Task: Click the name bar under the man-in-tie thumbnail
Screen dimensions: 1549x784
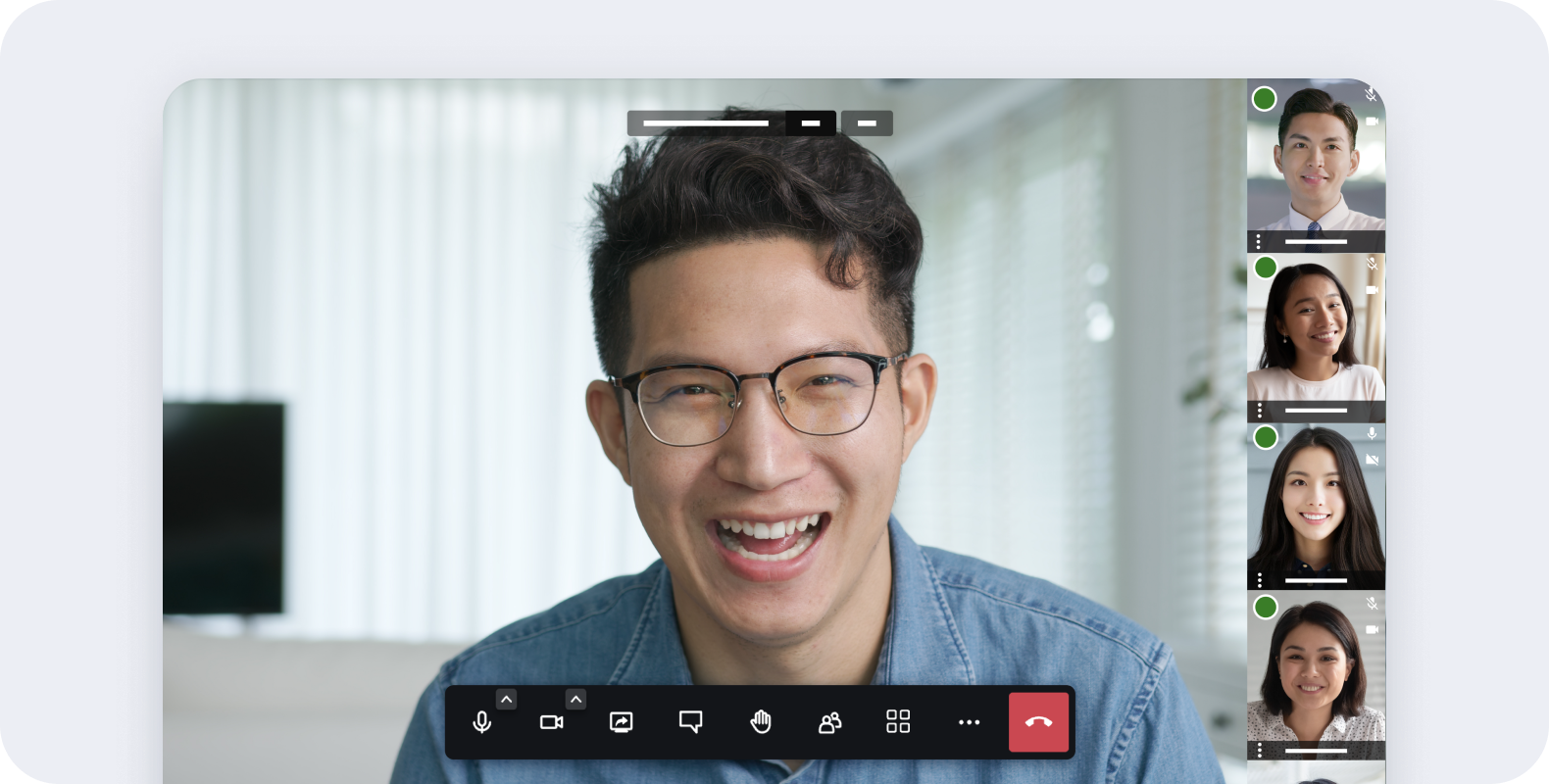Action: [x=1316, y=241]
